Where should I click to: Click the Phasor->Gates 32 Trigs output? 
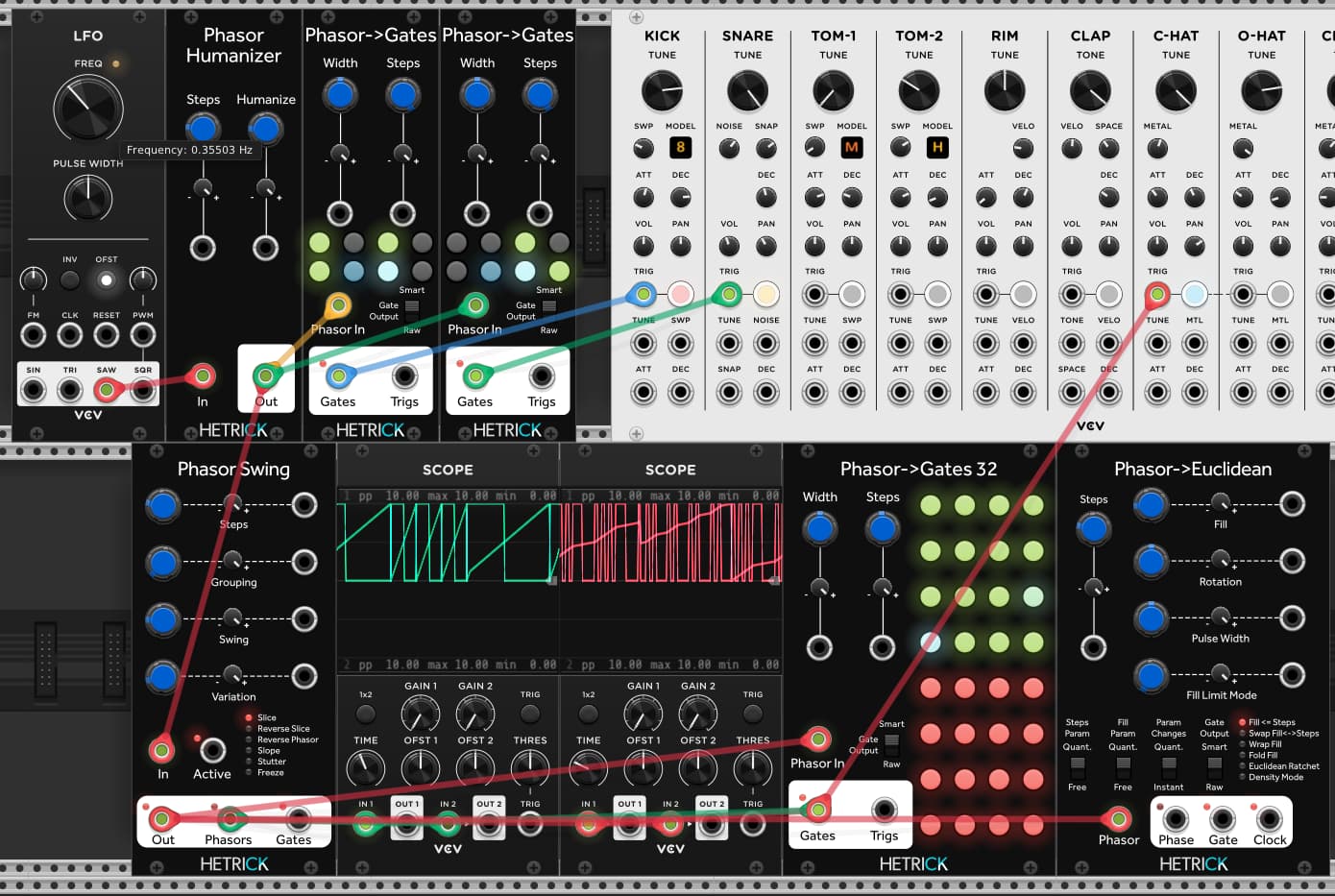coord(884,811)
